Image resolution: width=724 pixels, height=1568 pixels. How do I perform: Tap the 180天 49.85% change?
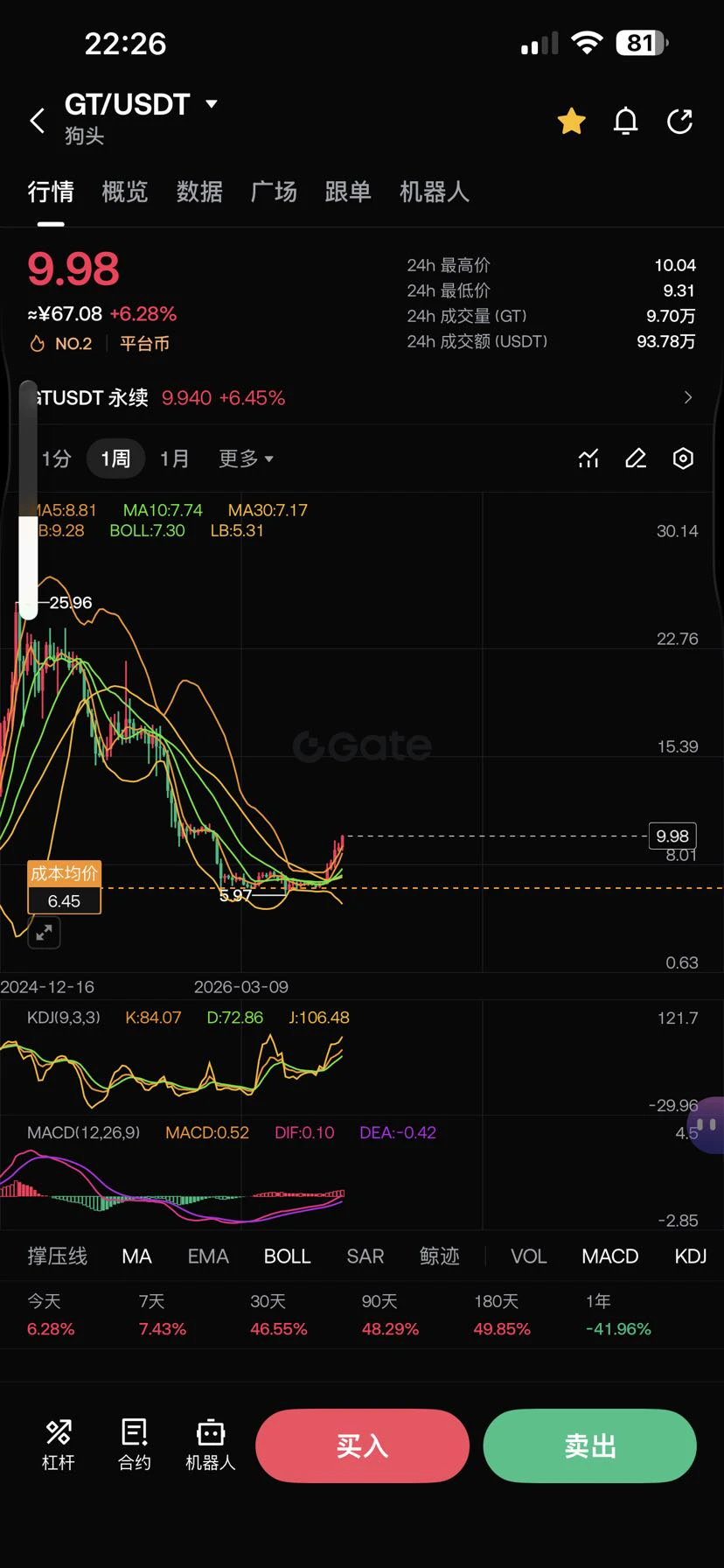tap(502, 1315)
